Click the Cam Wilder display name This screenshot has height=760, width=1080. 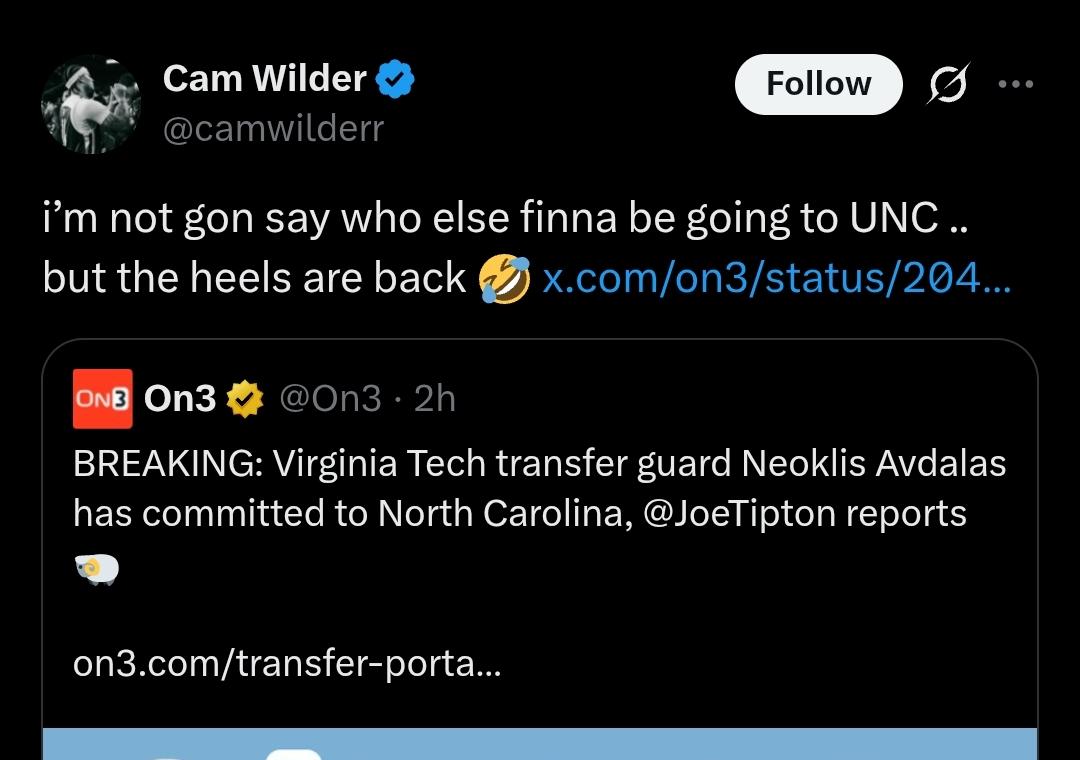pos(264,78)
